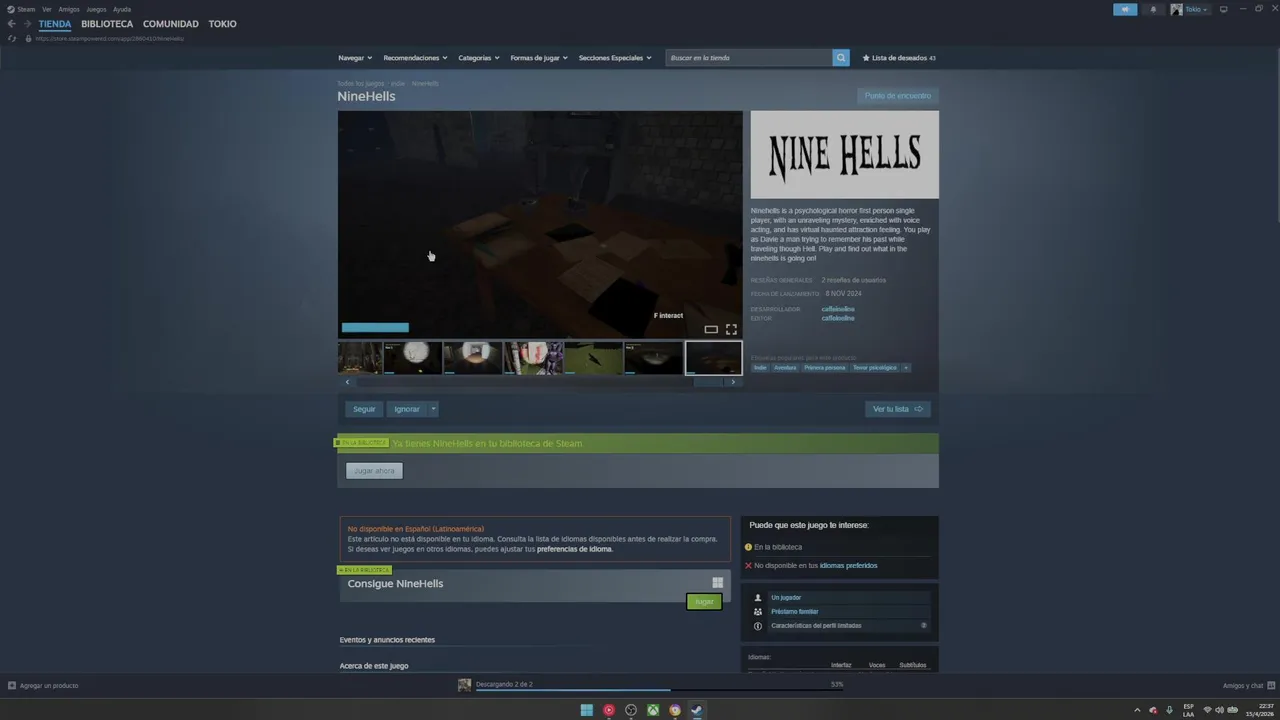Image resolution: width=1280 pixels, height=720 pixels.
Task: Open Steam icon in taskbar
Action: [697, 710]
